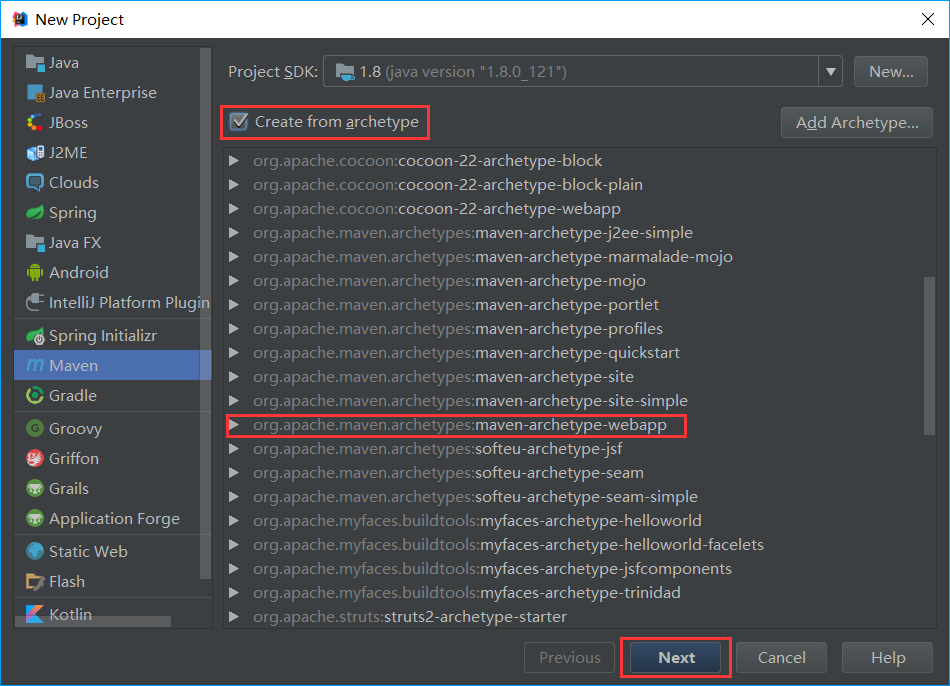Click the Java project type icon
This screenshot has height=686, width=950.
tap(35, 62)
